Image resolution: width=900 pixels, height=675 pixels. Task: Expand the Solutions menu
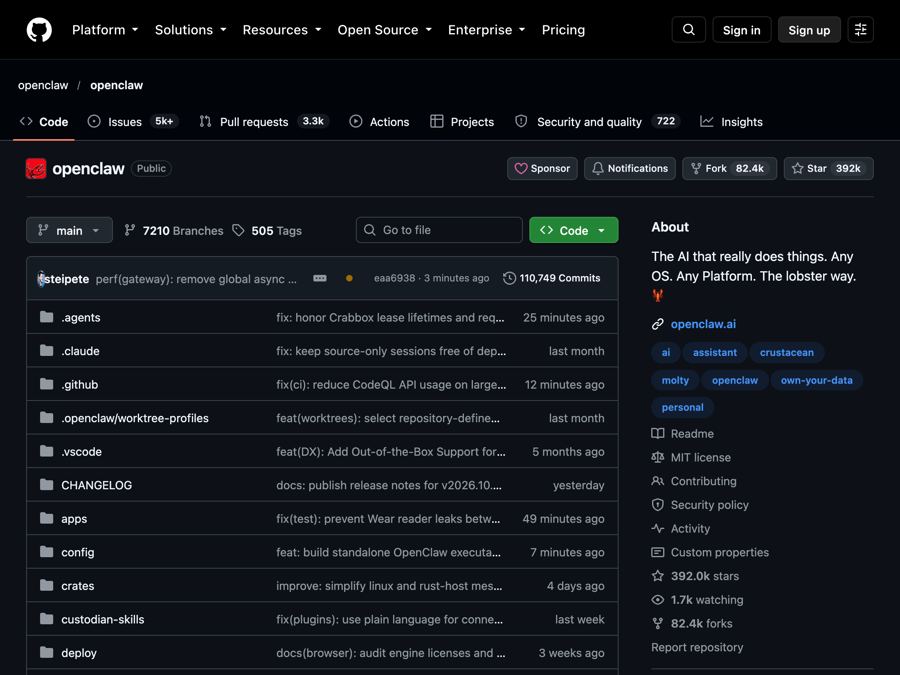(x=191, y=30)
